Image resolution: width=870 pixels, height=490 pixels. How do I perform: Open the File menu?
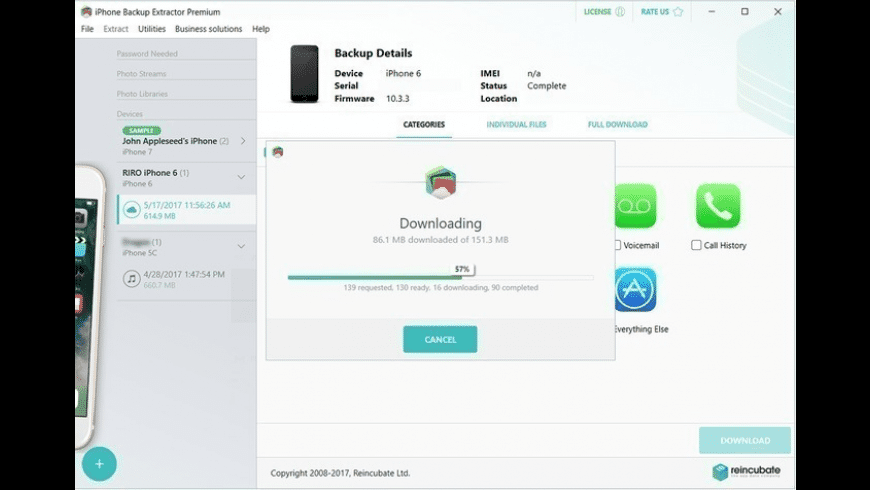click(87, 29)
